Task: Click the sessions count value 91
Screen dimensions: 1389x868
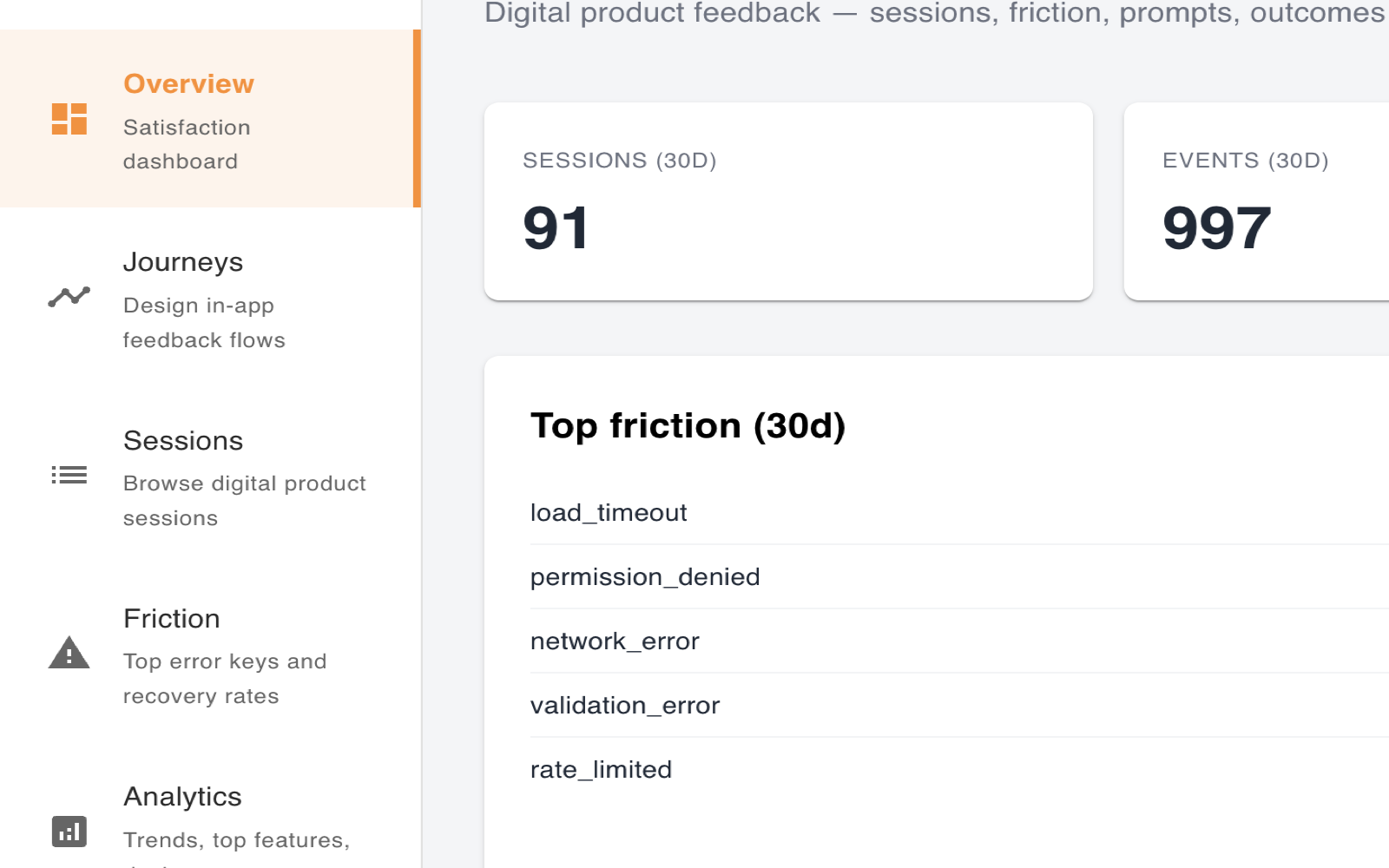Action: click(556, 228)
